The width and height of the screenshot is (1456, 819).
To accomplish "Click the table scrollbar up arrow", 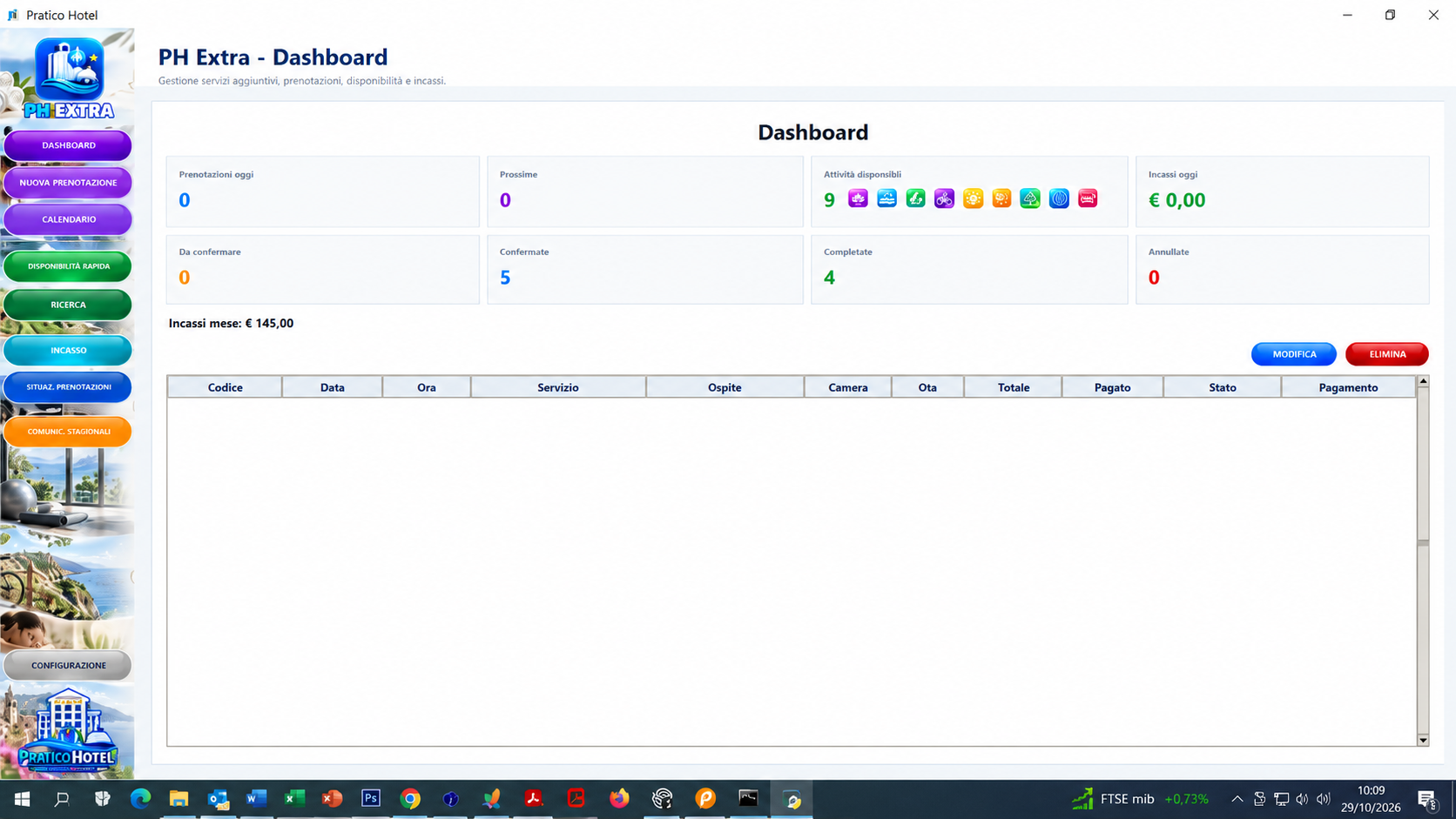I will point(1423,381).
